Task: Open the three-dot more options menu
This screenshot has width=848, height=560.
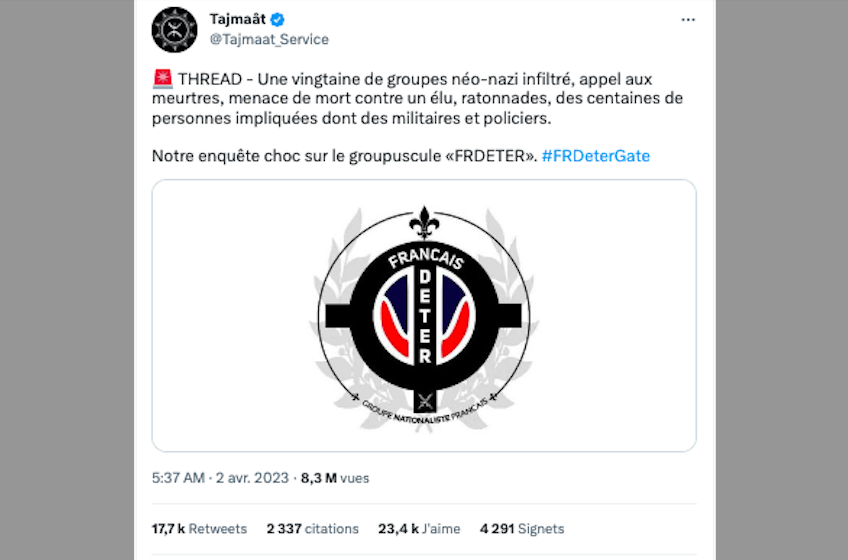Action: 688,19
